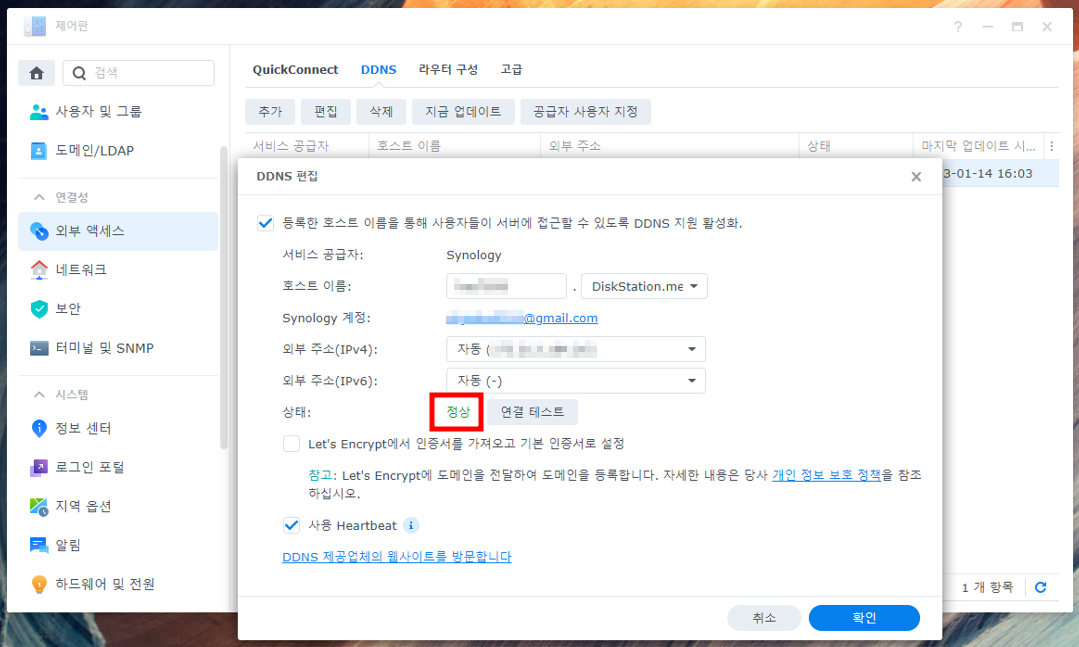Click the search magnifier icon
The height and width of the screenshot is (647, 1079).
tap(79, 73)
